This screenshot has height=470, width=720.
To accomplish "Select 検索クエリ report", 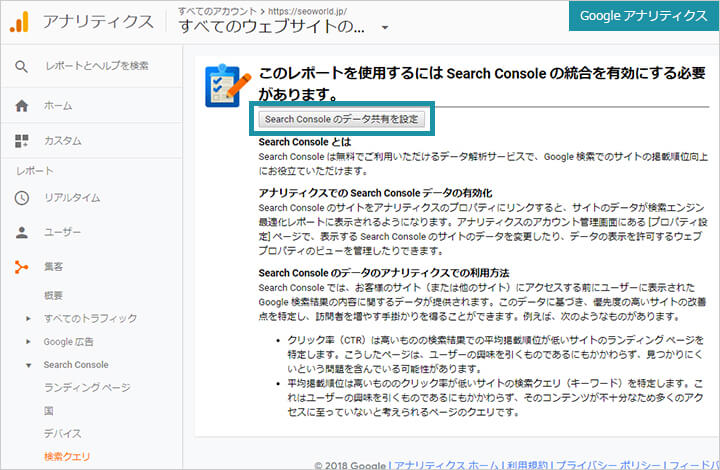I will (67, 457).
